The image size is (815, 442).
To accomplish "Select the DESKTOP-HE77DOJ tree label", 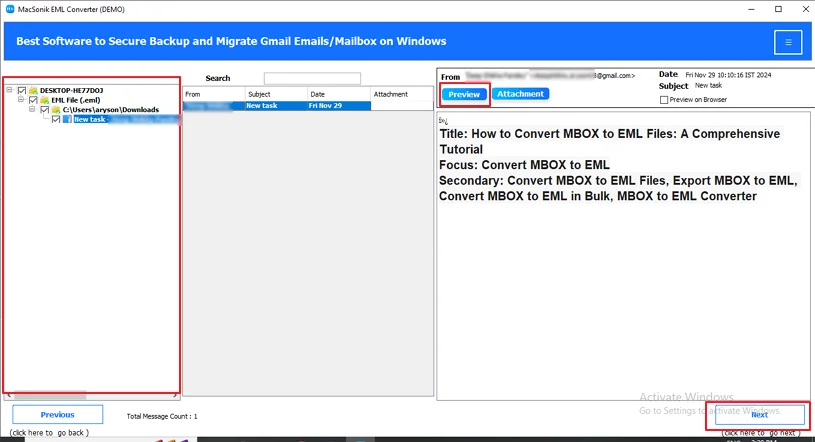I will pyautogui.click(x=71, y=90).
